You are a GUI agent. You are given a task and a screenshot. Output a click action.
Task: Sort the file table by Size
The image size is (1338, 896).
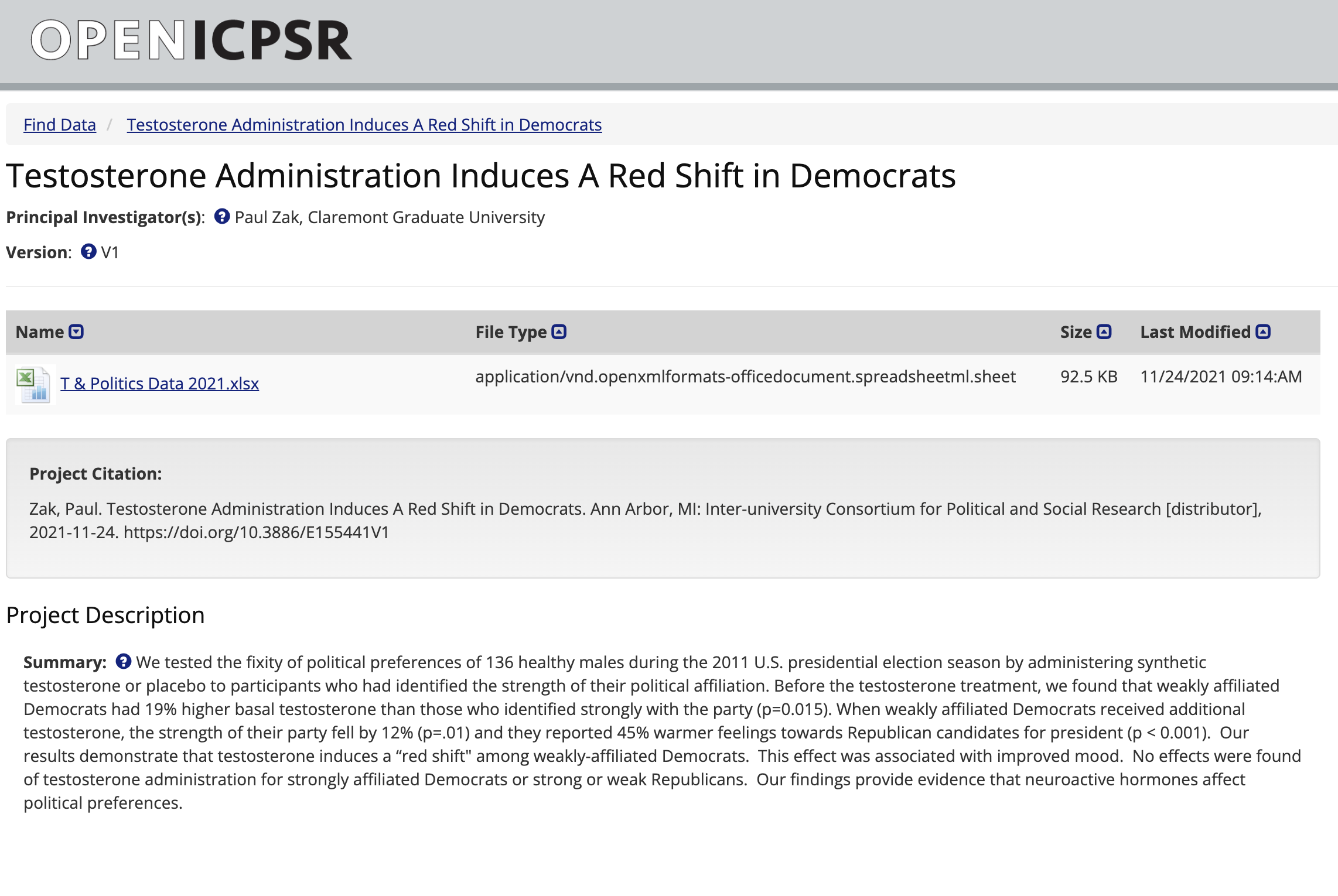pyautogui.click(x=1104, y=332)
